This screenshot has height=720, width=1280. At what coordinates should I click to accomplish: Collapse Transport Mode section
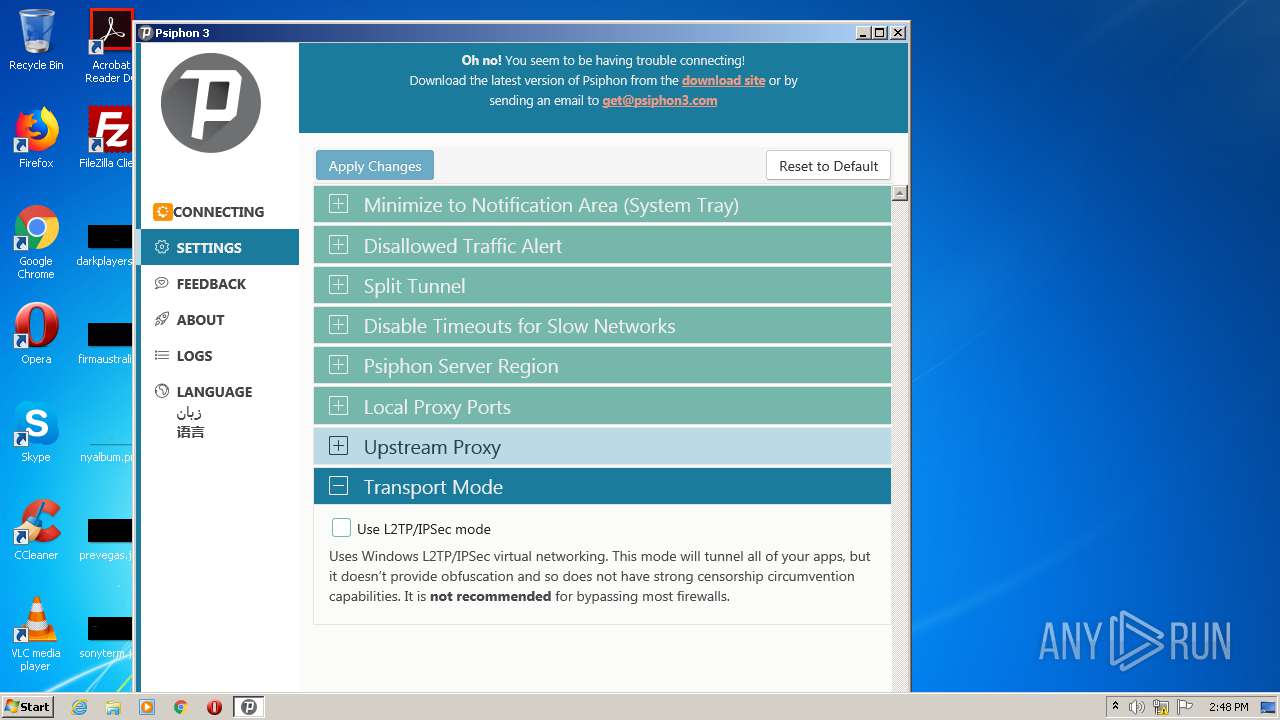pyautogui.click(x=602, y=486)
